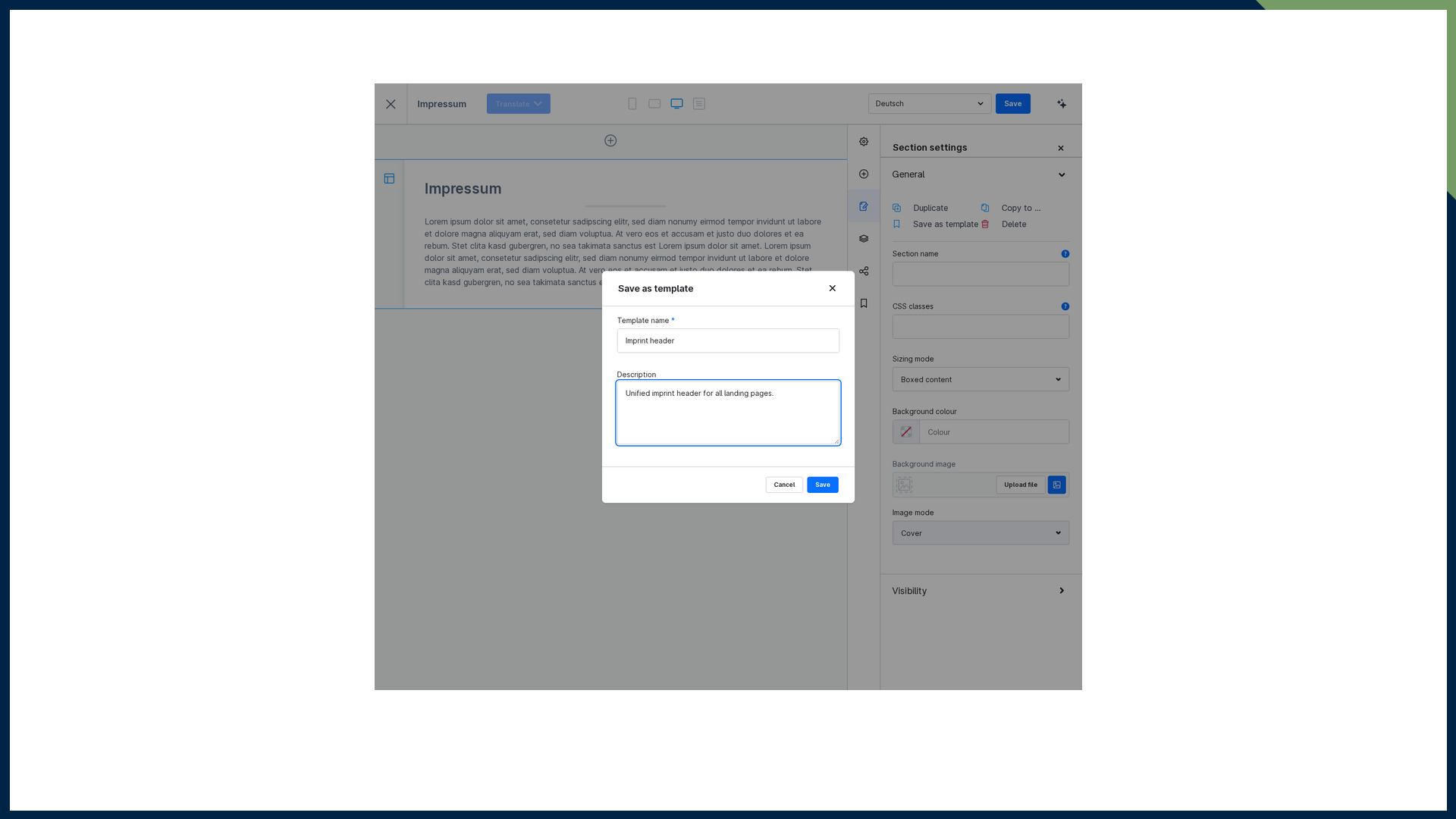Click the Template name input field

coord(728,340)
